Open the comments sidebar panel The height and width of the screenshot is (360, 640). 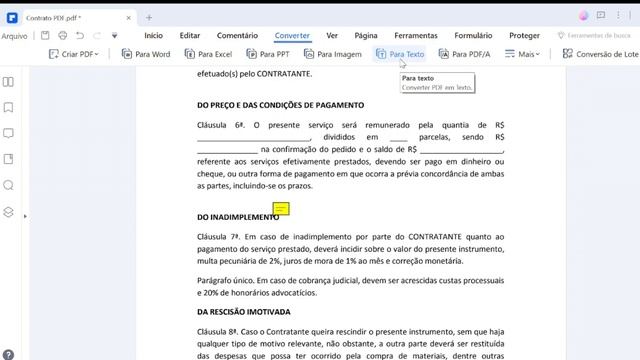point(8,133)
